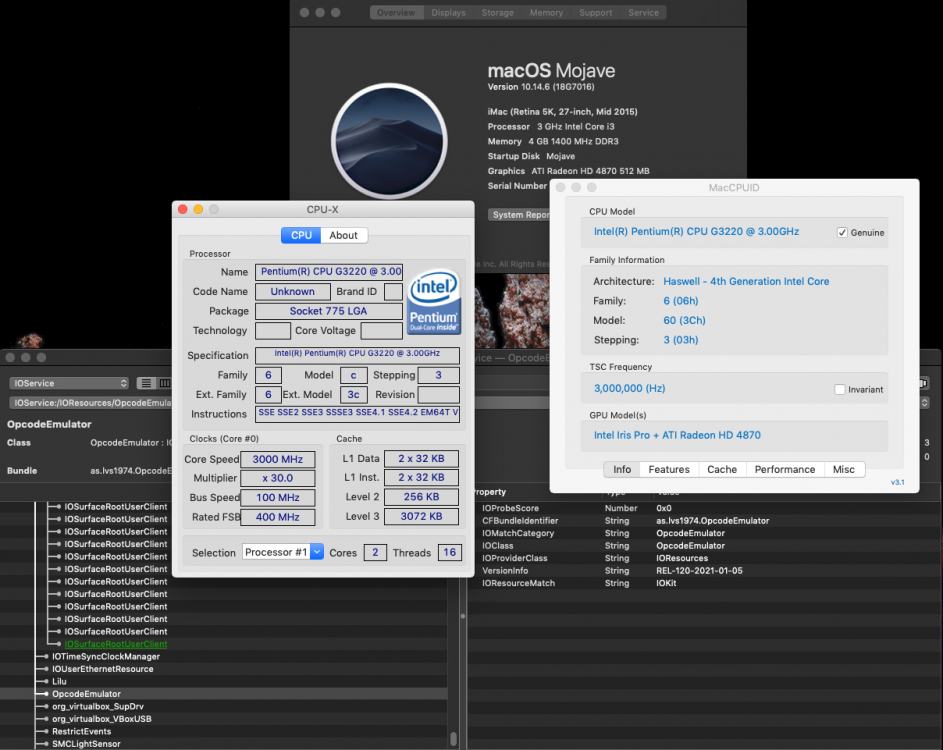This screenshot has height=750, width=943.
Task: Select the org_virtualbox_VBoxUSB tree row
Action: (224, 719)
